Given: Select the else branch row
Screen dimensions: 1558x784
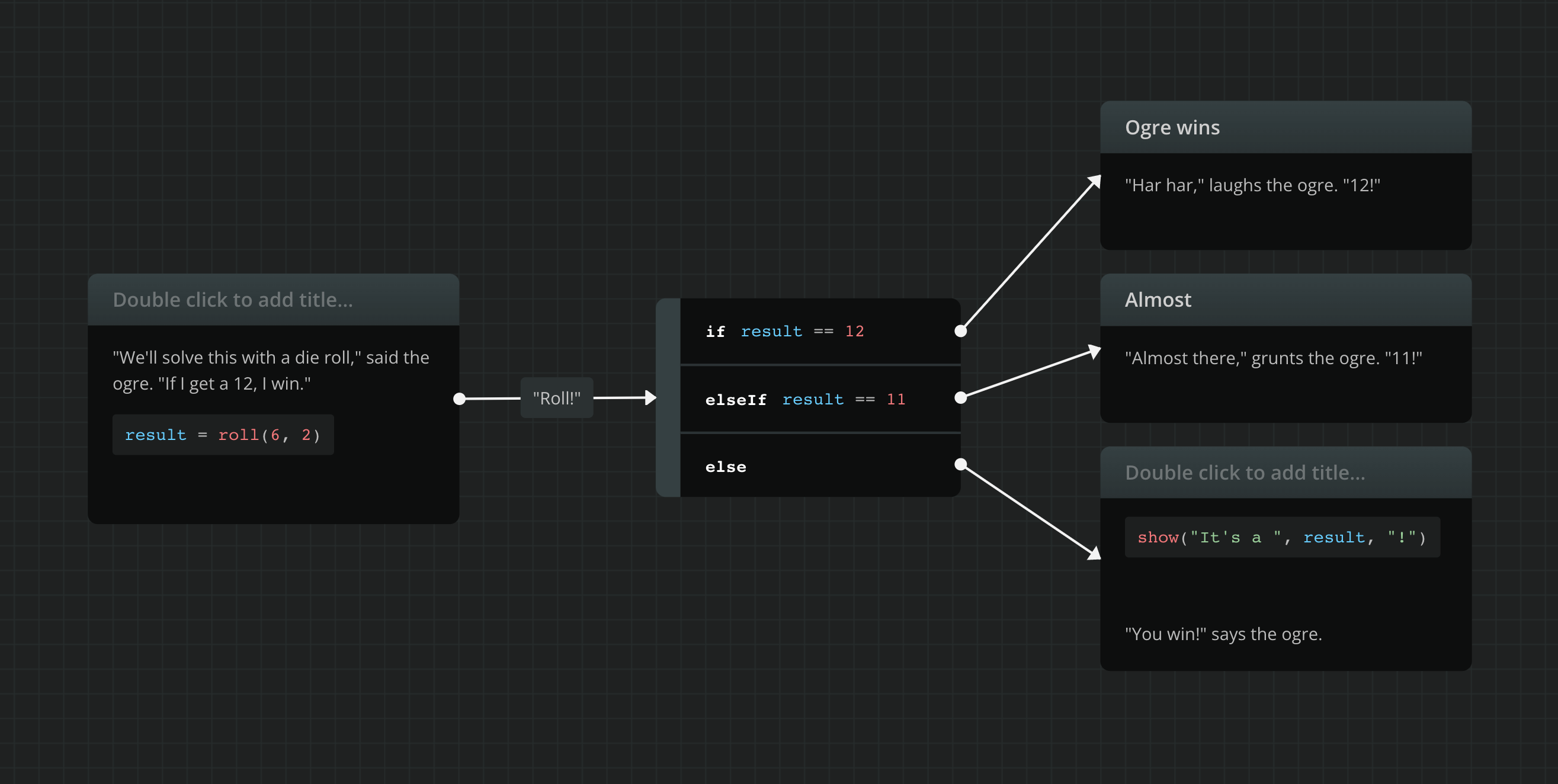Looking at the screenshot, I should coord(820,466).
